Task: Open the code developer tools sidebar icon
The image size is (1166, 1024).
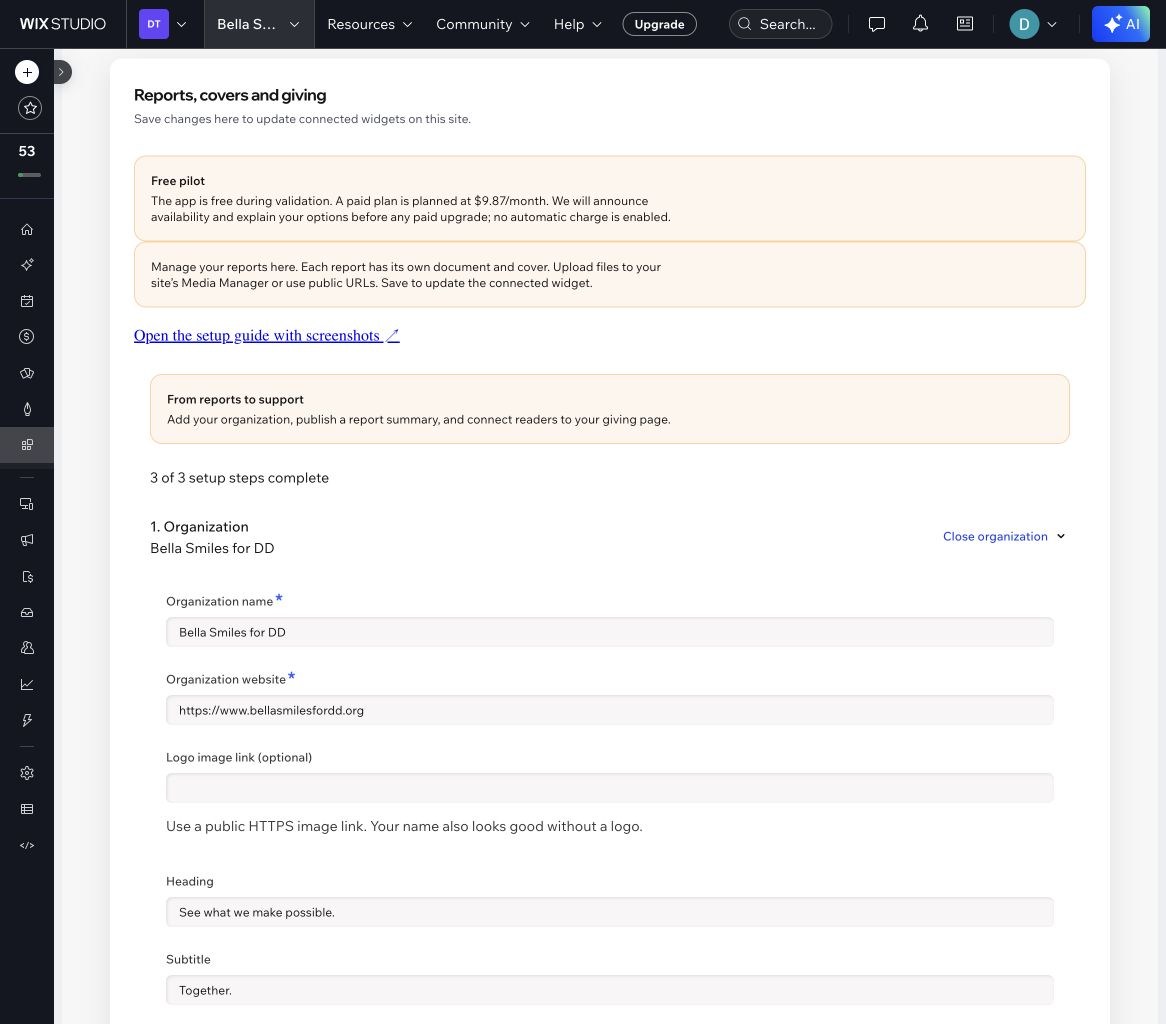Action: tap(27, 845)
